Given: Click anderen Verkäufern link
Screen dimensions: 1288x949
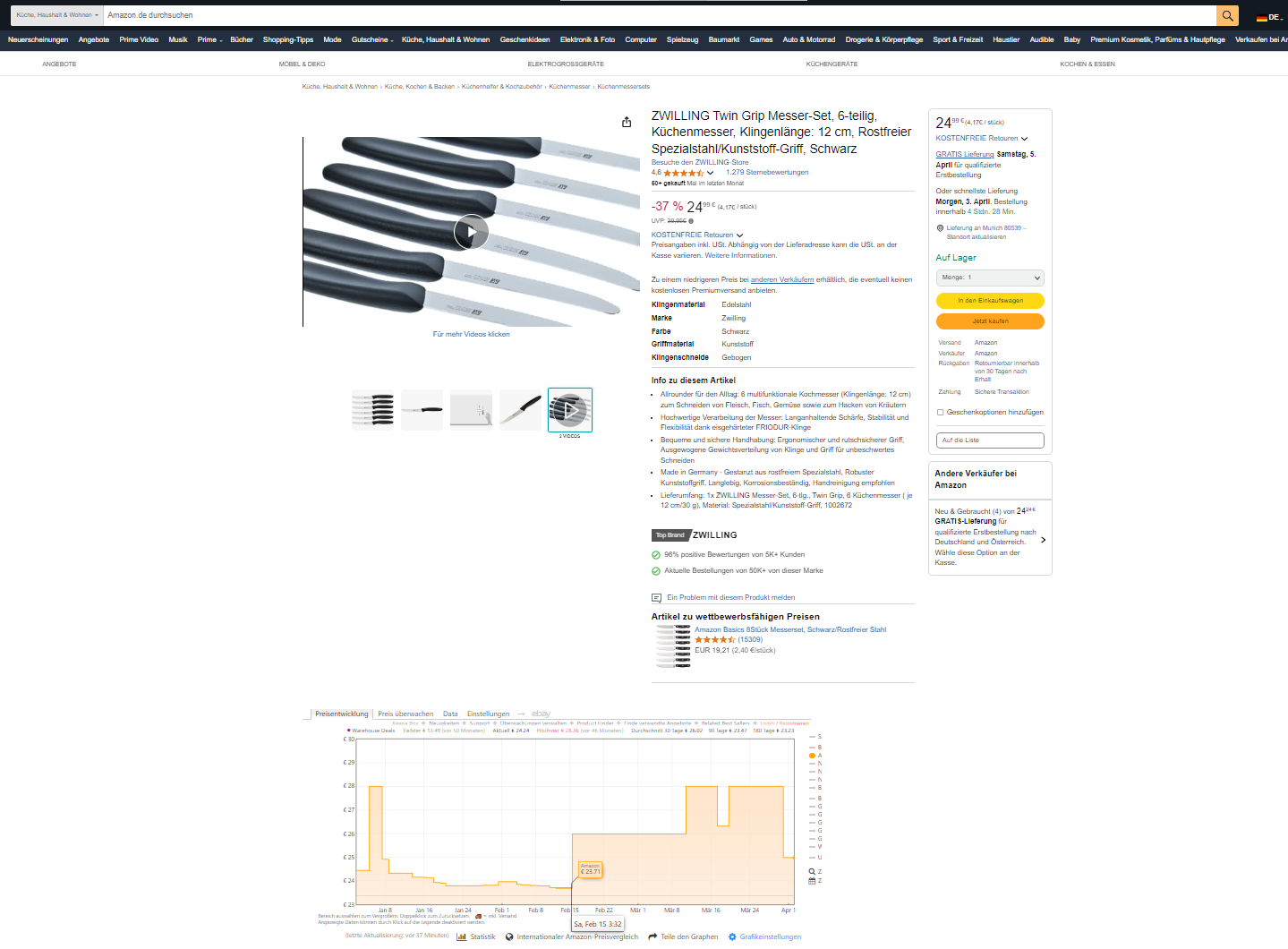Looking at the screenshot, I should click(x=782, y=280).
